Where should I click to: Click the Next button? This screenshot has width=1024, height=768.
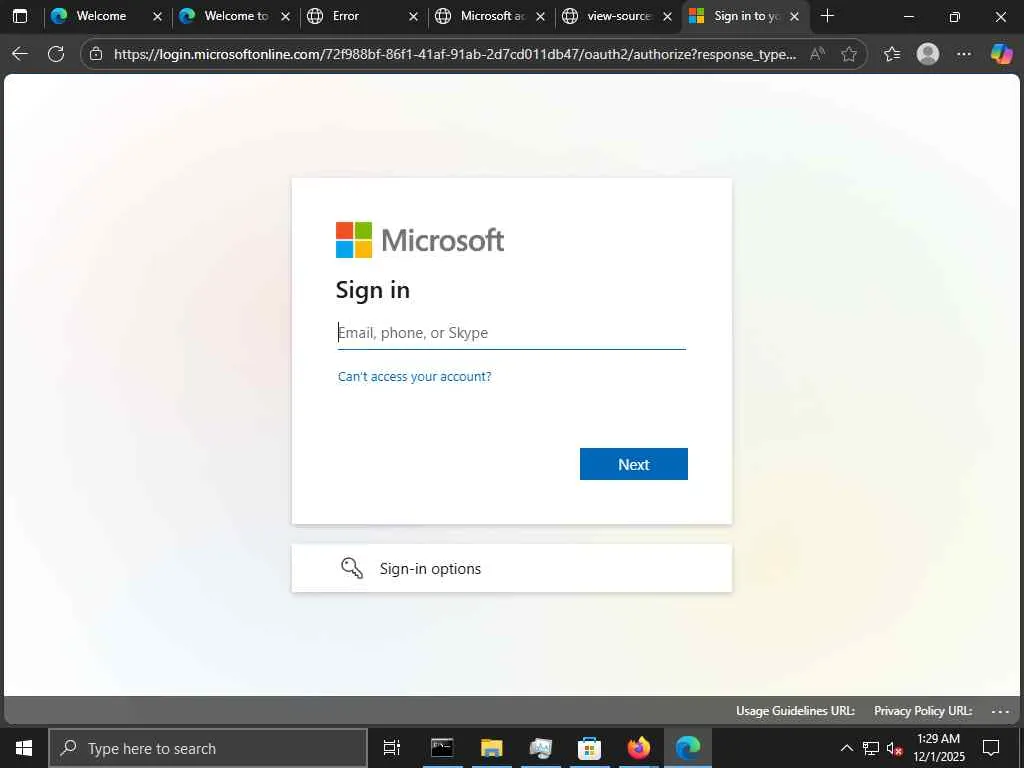point(633,464)
